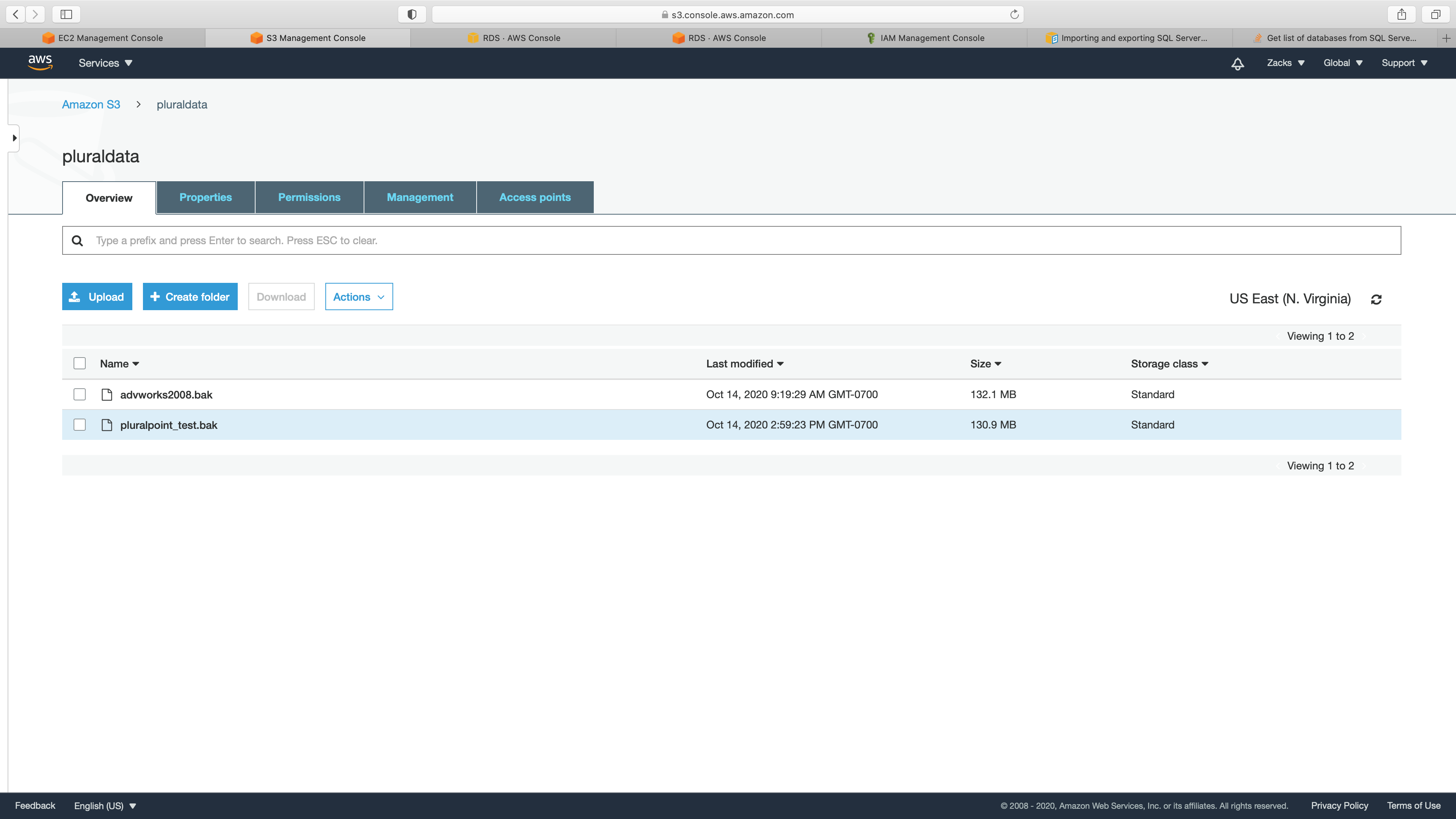
Task: Open the Amazon S3 breadcrumb link
Action: pyautogui.click(x=91, y=105)
